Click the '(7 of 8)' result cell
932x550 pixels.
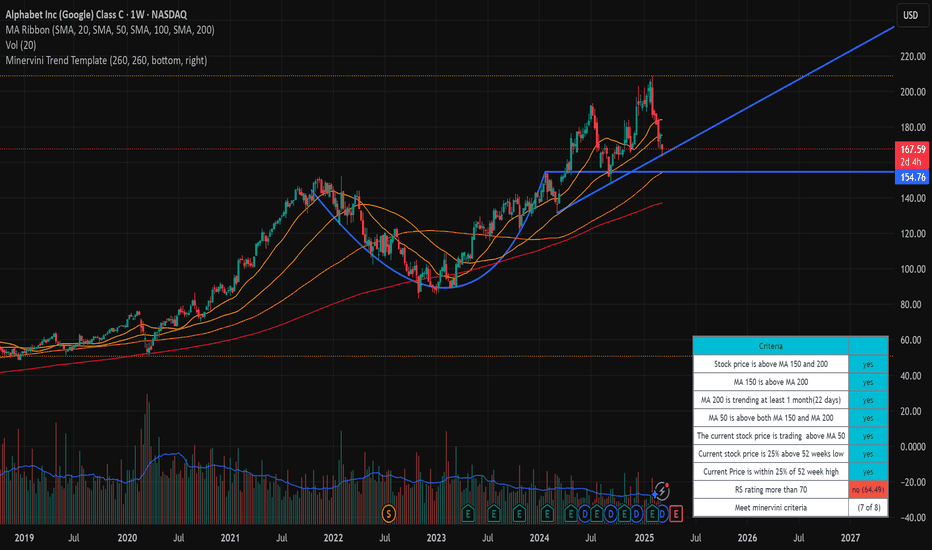point(868,507)
